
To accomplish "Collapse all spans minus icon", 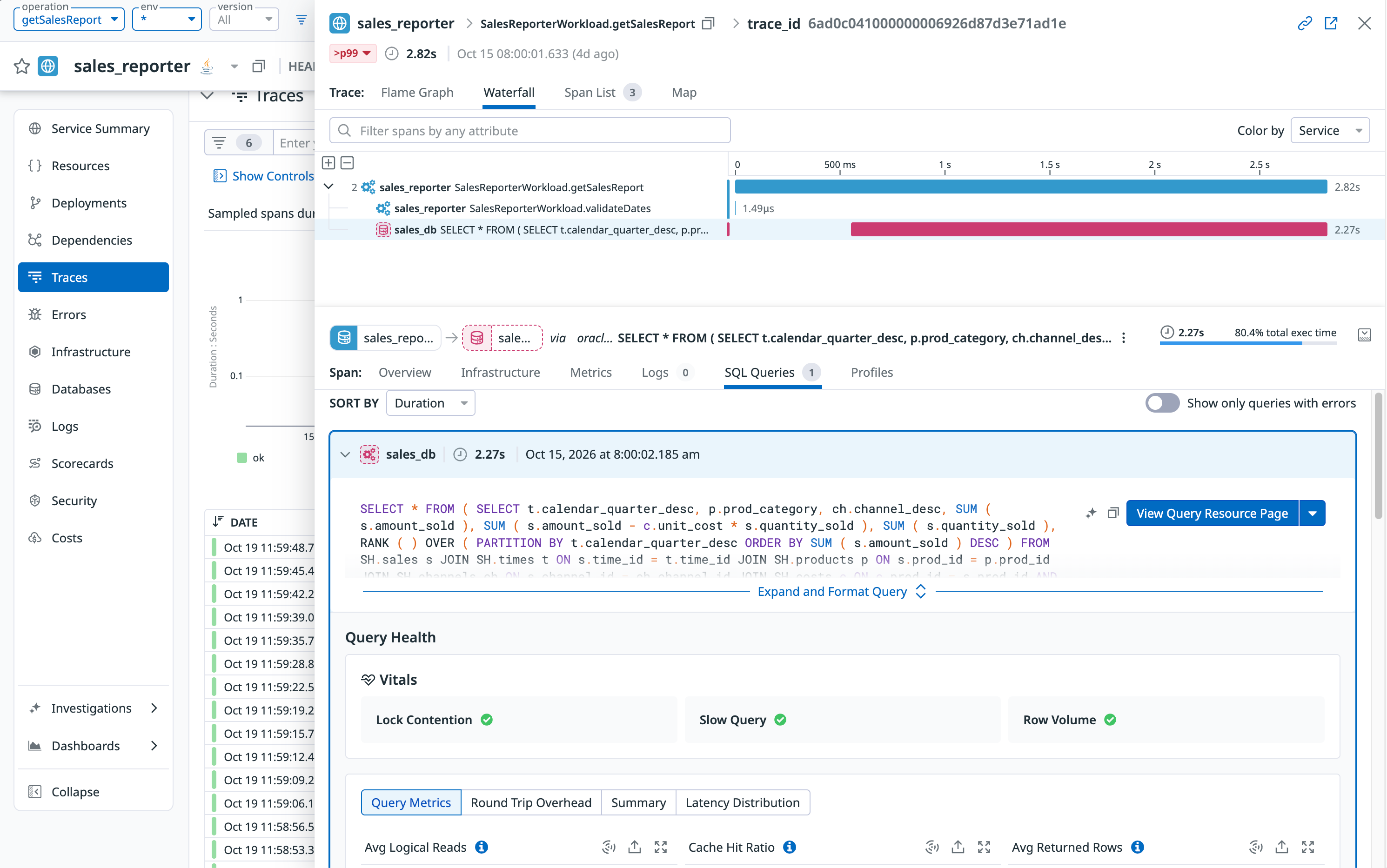I will [347, 163].
